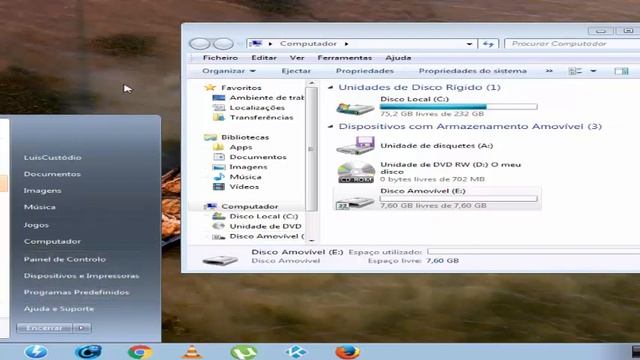Click the Localizações icon in sidebar
640x360 pixels.
[x=218, y=108]
